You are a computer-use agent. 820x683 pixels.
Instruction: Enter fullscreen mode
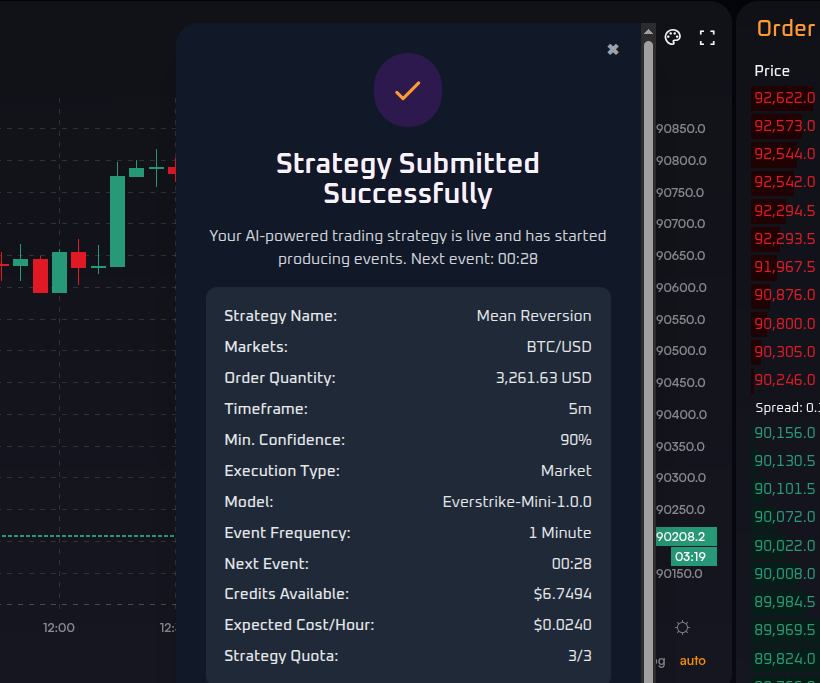click(707, 37)
